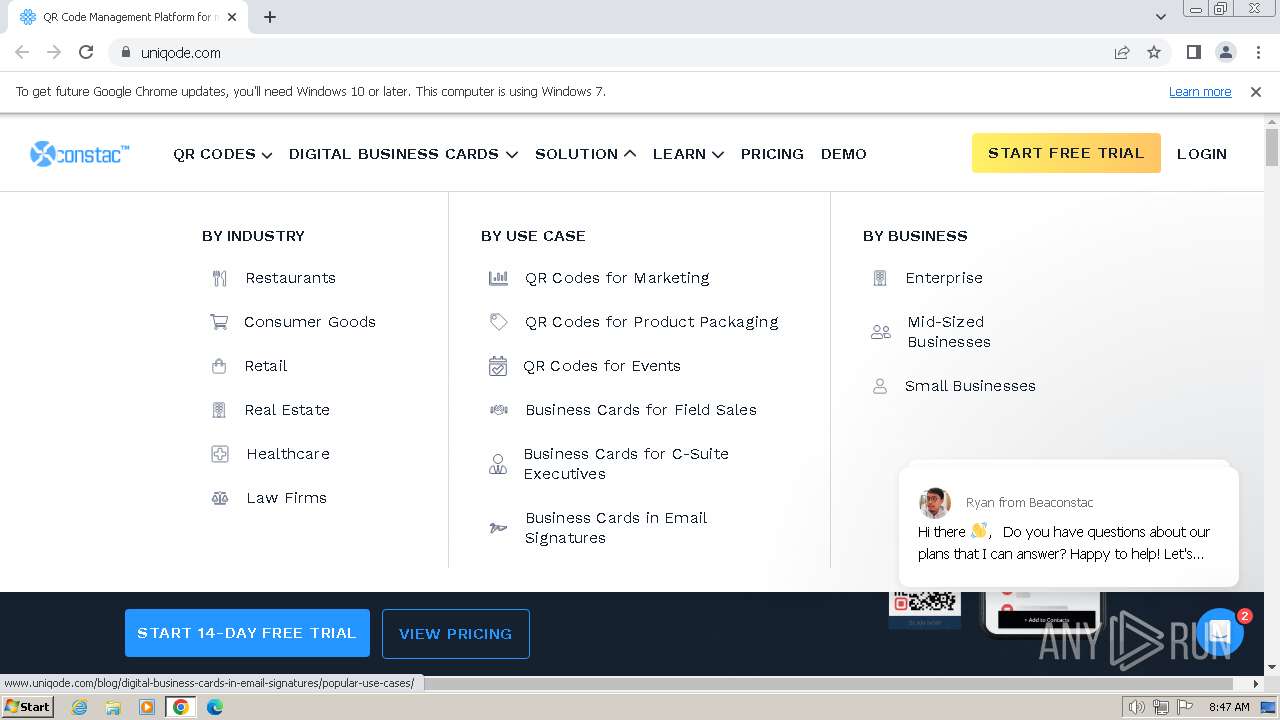Click the Email Signatures pen icon
The image size is (1280, 720).
tap(498, 528)
